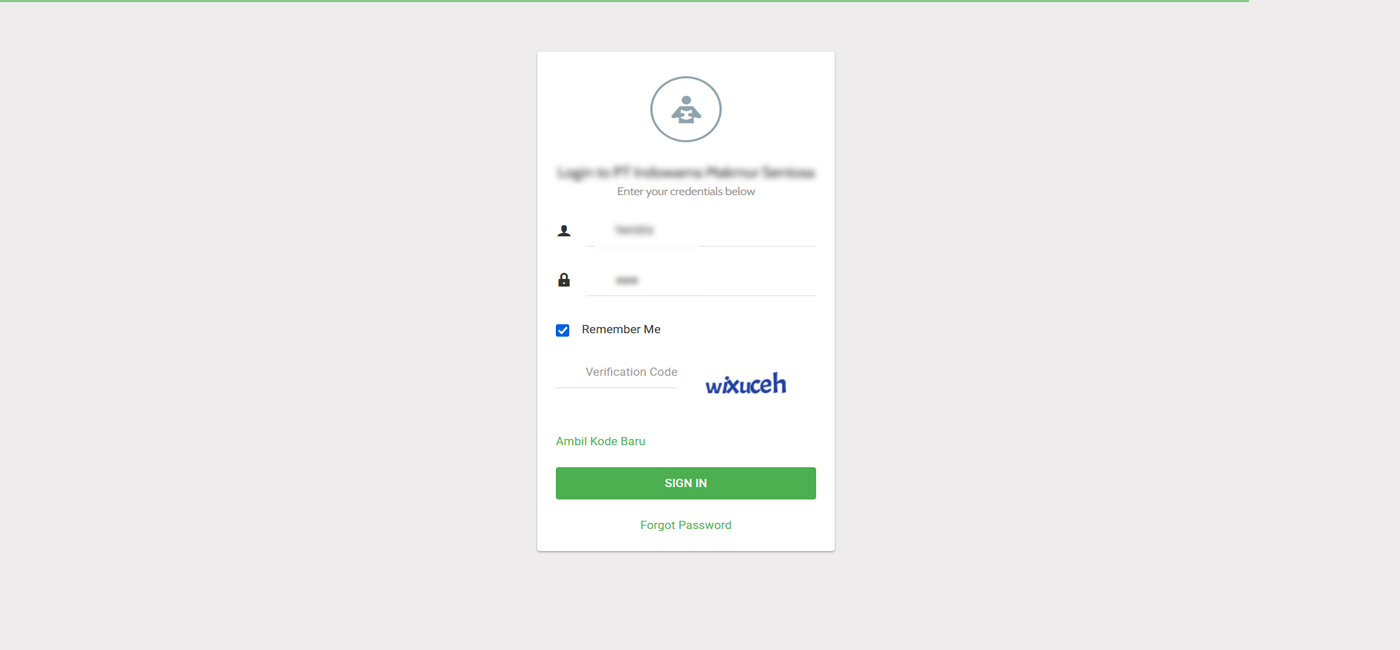Focus the password input field
This screenshot has height=650, width=1400.
[701, 280]
